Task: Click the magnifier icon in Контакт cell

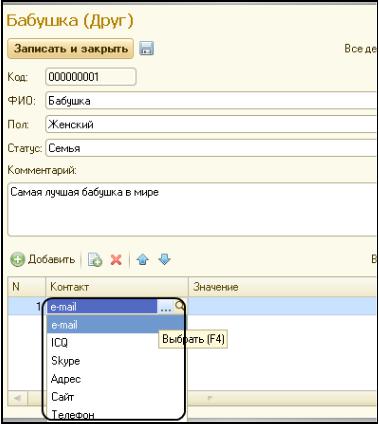Action: pyautogui.click(x=180, y=306)
